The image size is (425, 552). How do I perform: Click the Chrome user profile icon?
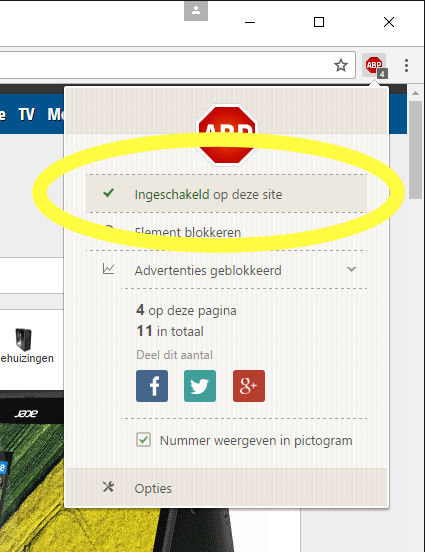click(x=196, y=11)
